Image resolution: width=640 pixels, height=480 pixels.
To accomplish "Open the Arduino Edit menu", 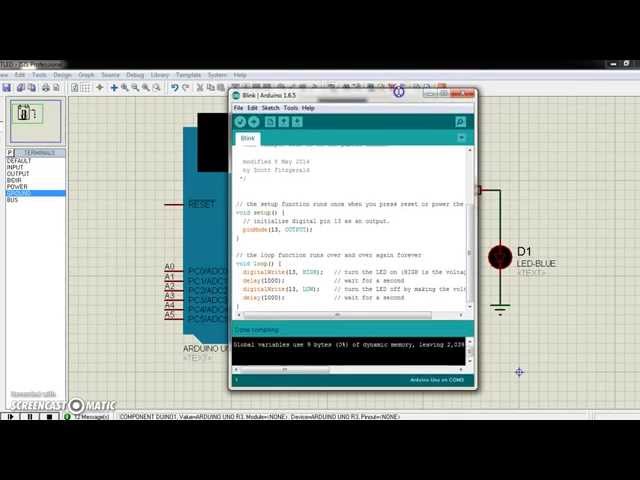I will [x=252, y=108].
